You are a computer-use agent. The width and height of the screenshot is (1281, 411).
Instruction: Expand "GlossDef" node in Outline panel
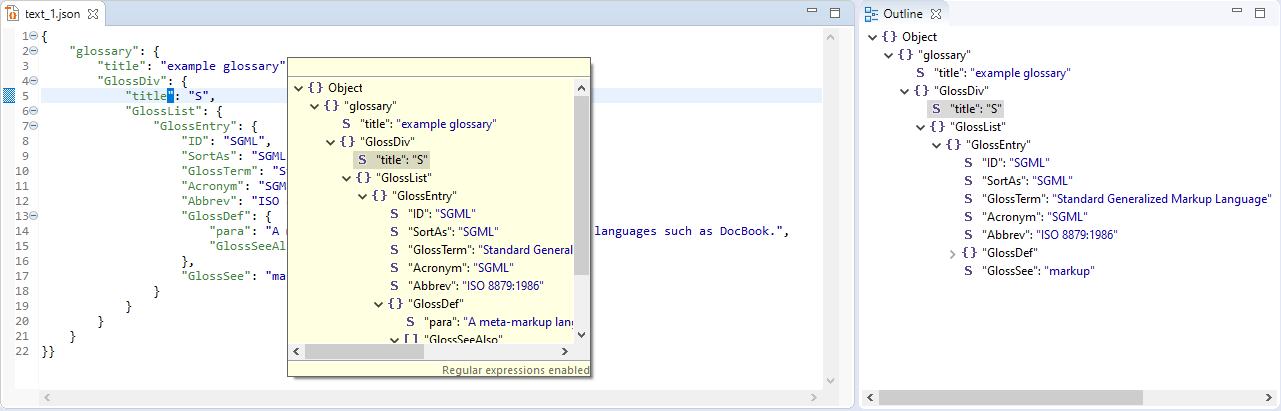pos(952,254)
